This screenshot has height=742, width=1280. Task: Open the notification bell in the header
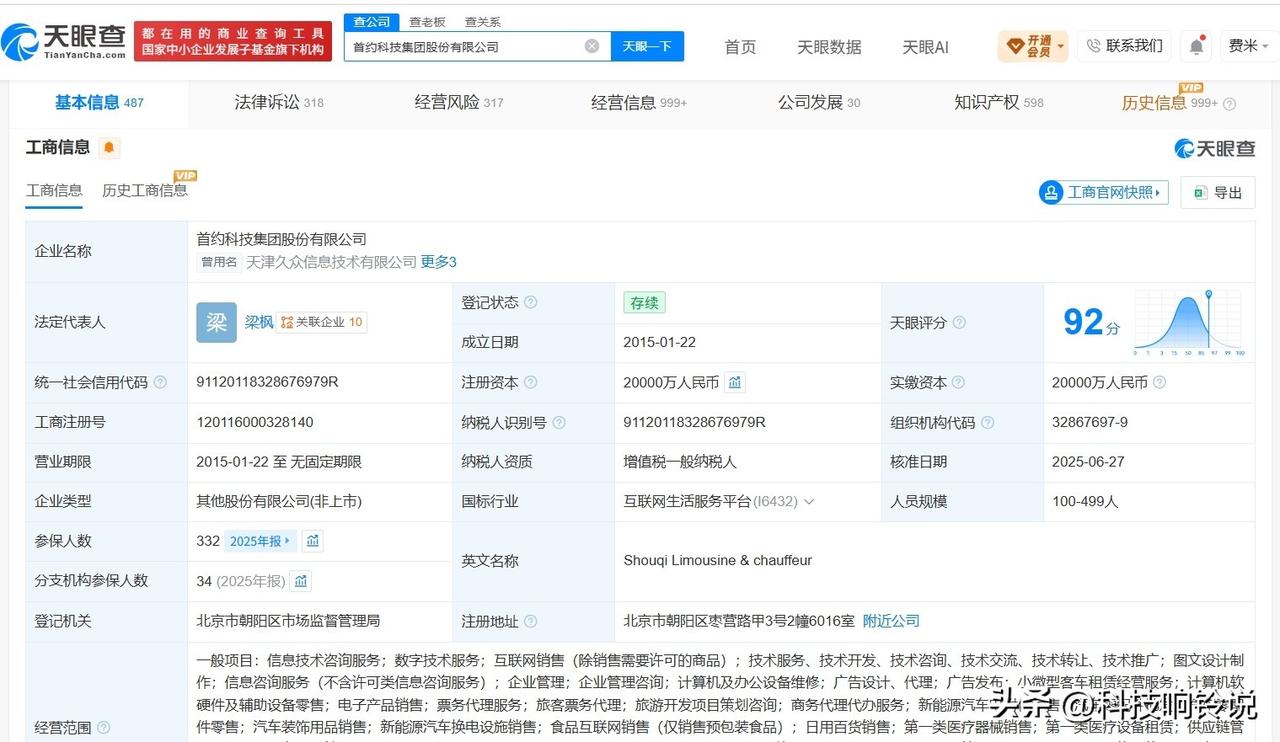click(x=1196, y=46)
